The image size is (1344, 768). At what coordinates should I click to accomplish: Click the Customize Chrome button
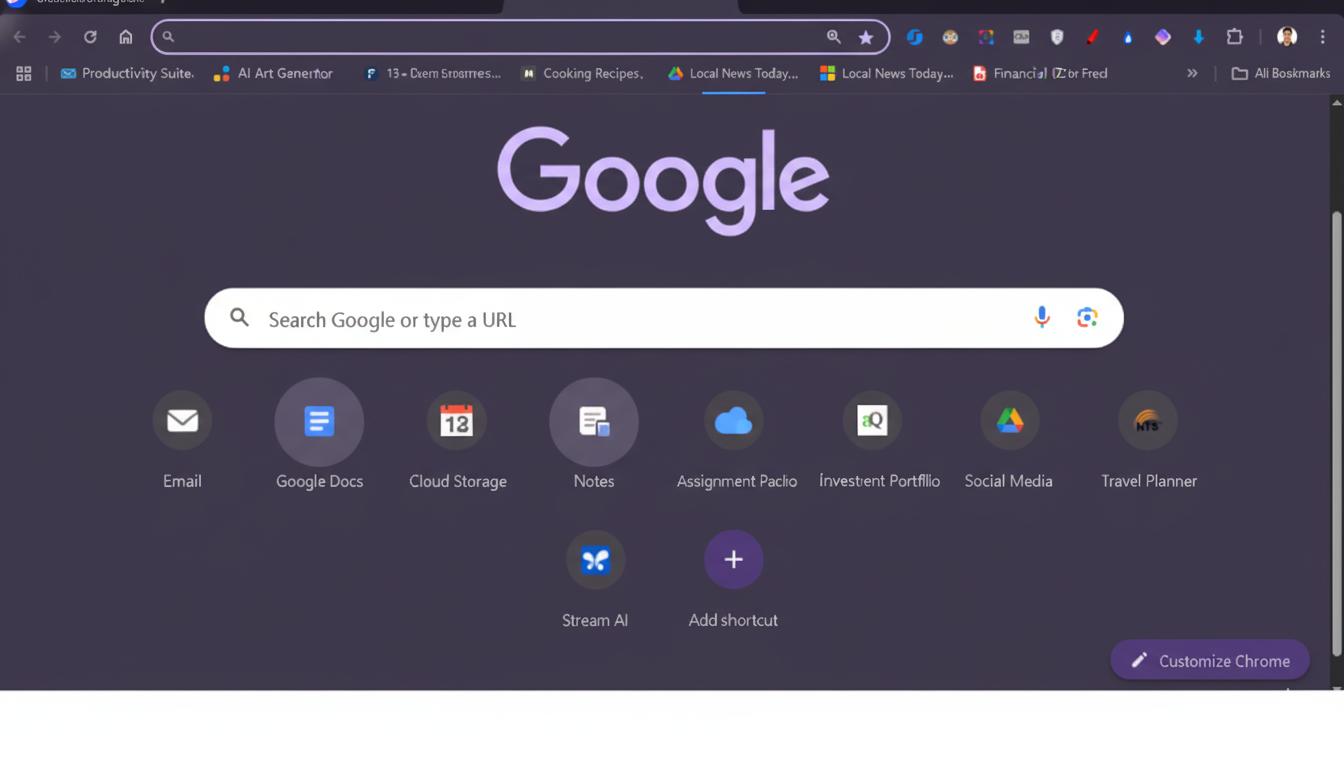tap(1209, 660)
